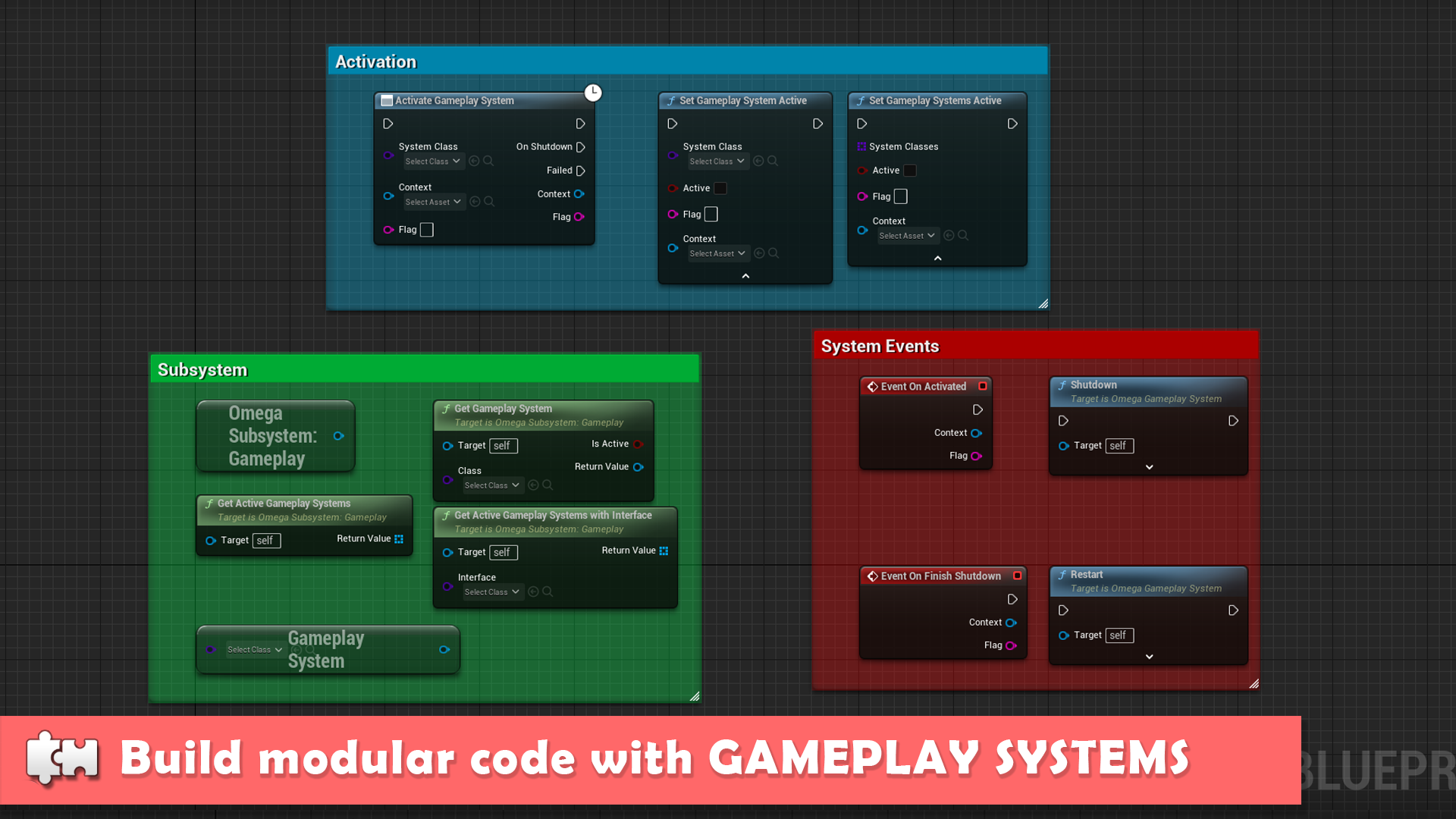1456x819 pixels.
Task: Click Target pin on Shutdown node
Action: pos(1064,446)
